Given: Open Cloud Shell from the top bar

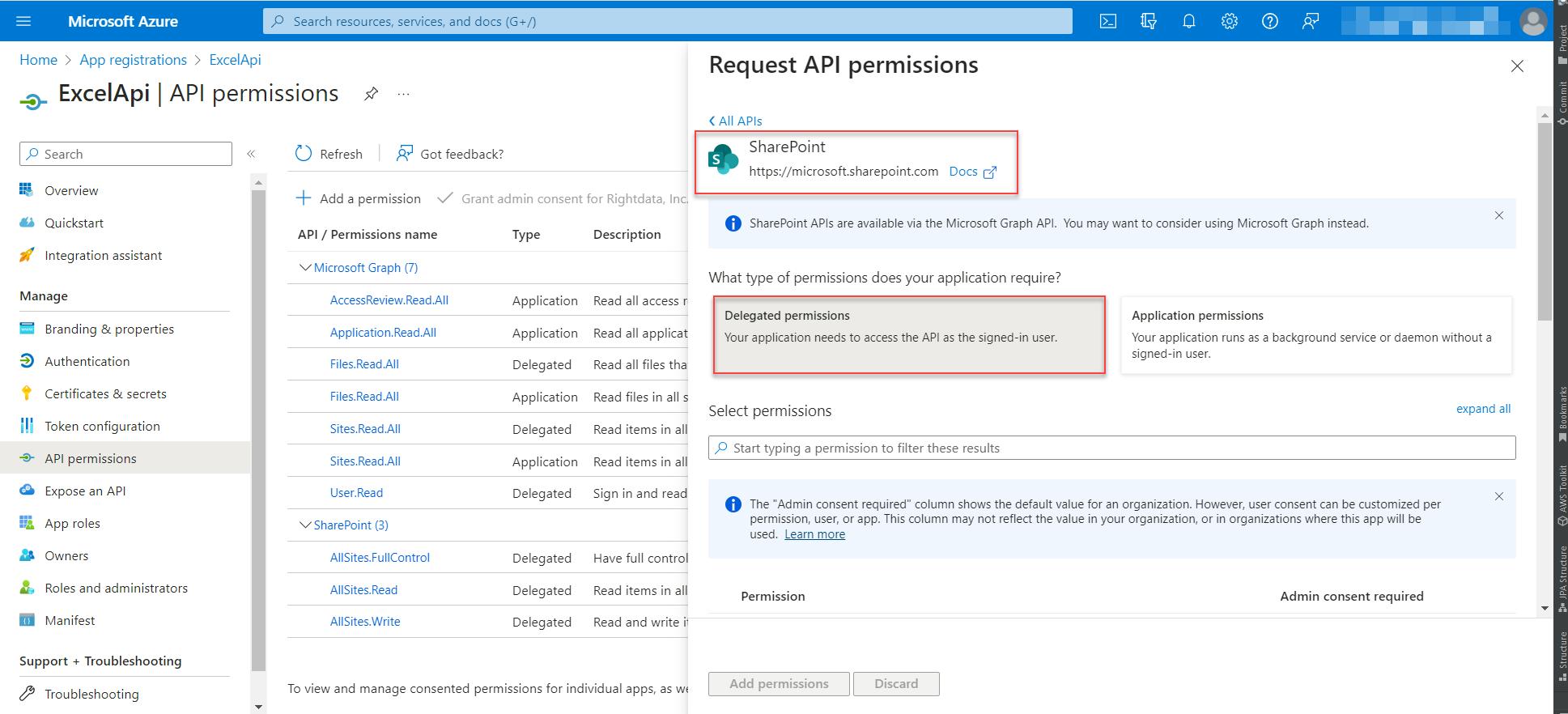Looking at the screenshot, I should (1108, 22).
